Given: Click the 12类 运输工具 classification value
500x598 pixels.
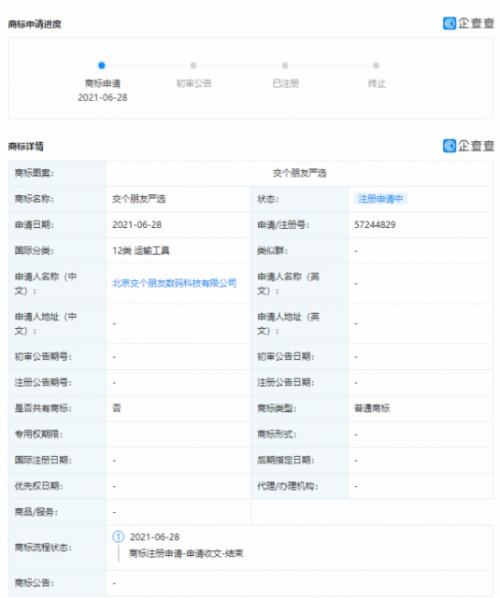Looking at the screenshot, I should pos(141,251).
